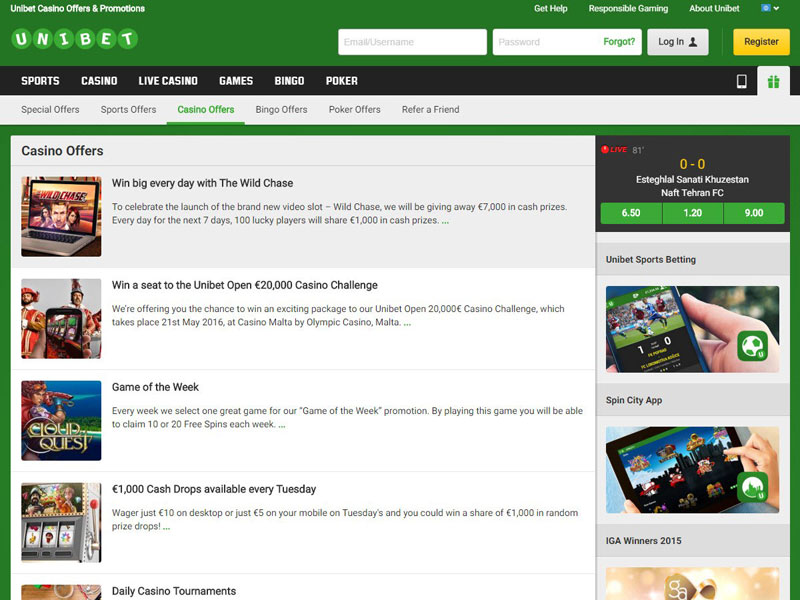Image resolution: width=800 pixels, height=600 pixels.
Task: Open the Poker section
Action: click(x=342, y=81)
